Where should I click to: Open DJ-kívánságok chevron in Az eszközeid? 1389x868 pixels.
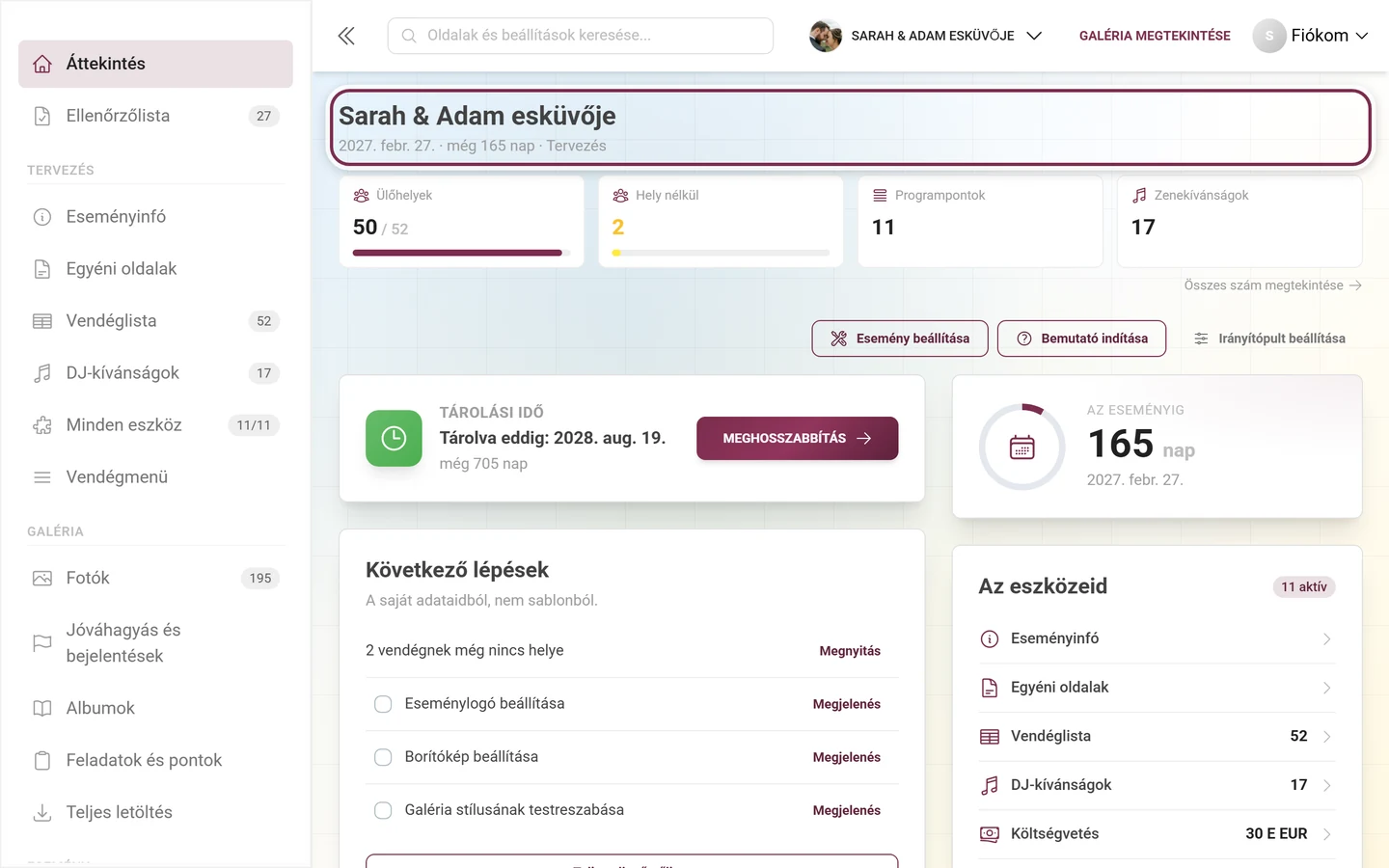pyautogui.click(x=1327, y=785)
